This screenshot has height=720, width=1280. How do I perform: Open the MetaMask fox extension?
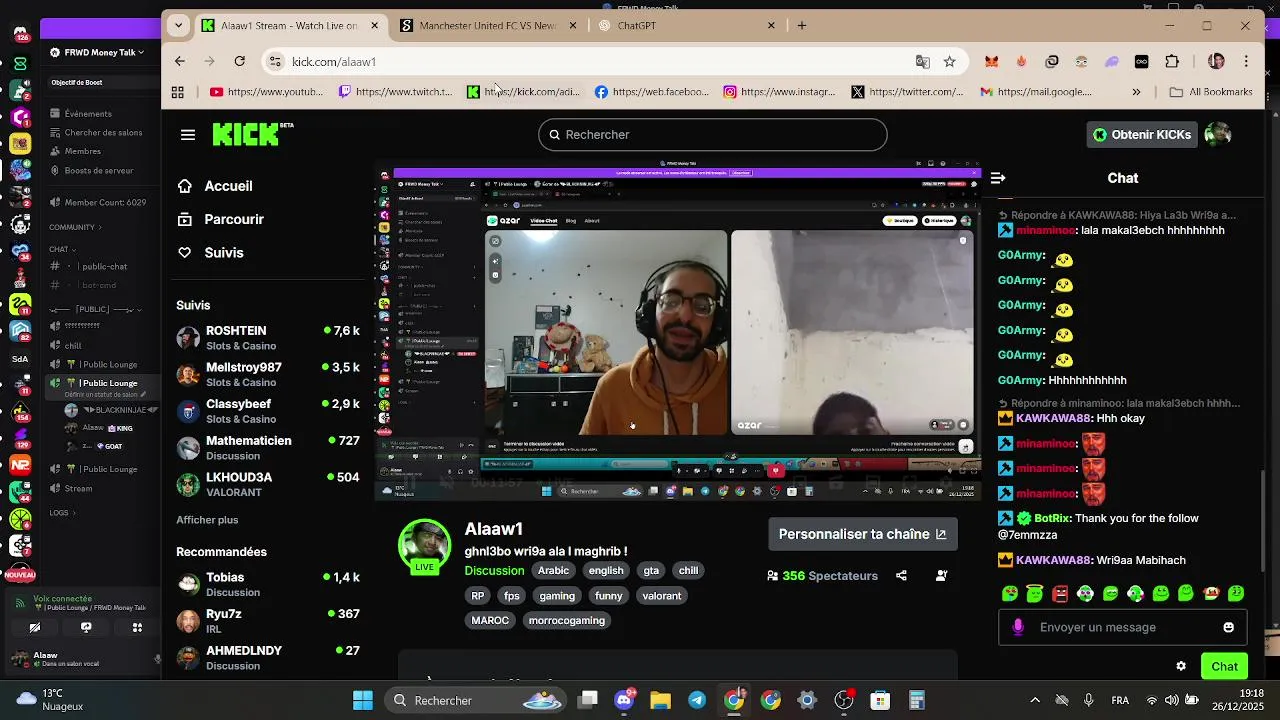point(991,61)
